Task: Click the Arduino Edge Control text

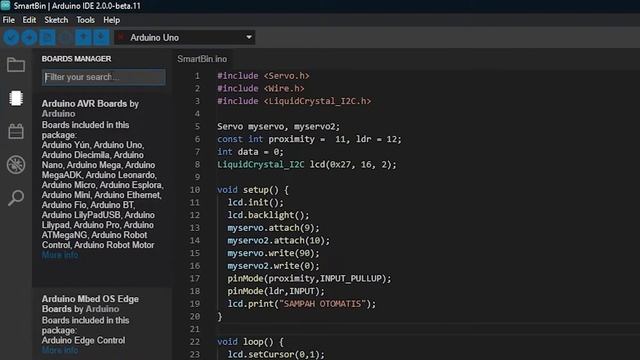Action: tap(83, 340)
